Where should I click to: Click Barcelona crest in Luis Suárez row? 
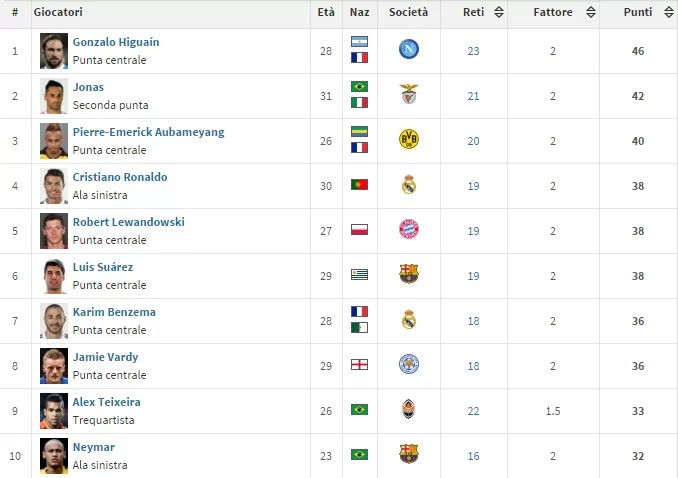pyautogui.click(x=408, y=274)
